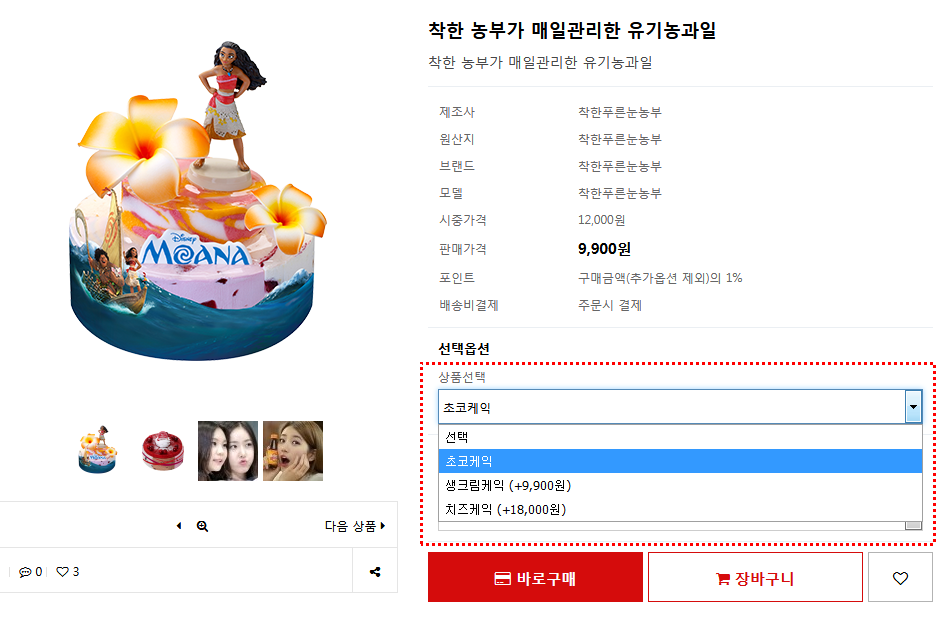This screenshot has width=947, height=642.
Task: Select the surprised woman photo thumbnail
Action: pos(293,451)
